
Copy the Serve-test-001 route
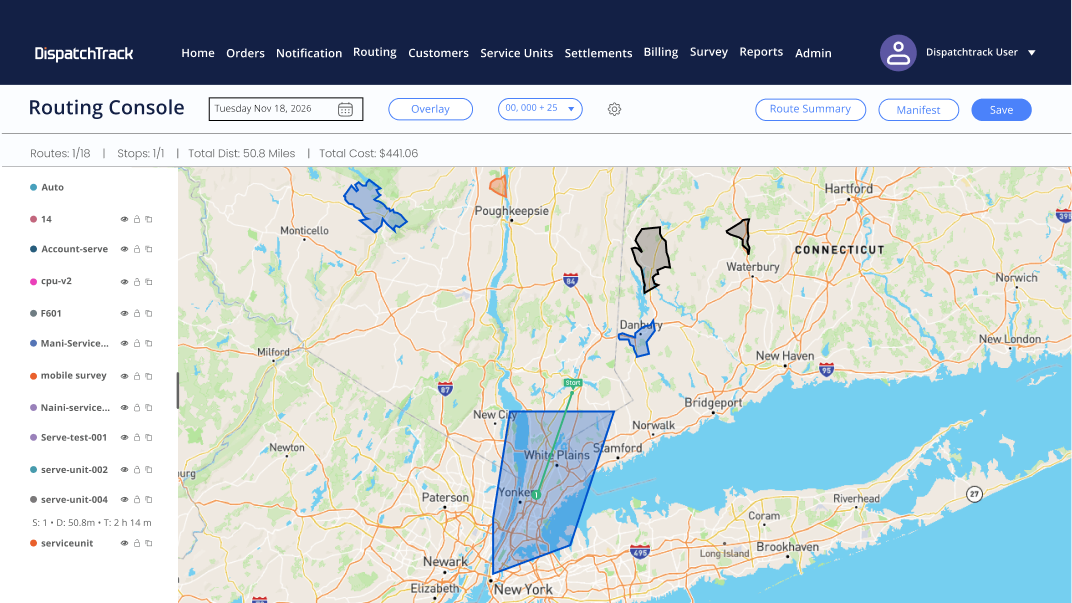tap(148, 438)
